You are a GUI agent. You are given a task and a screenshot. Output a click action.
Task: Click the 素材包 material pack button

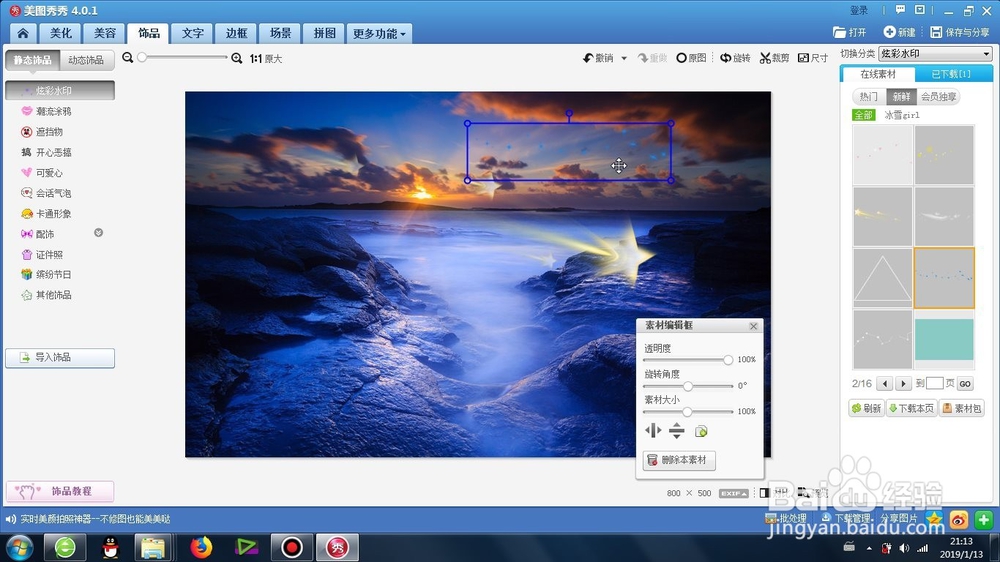point(961,408)
